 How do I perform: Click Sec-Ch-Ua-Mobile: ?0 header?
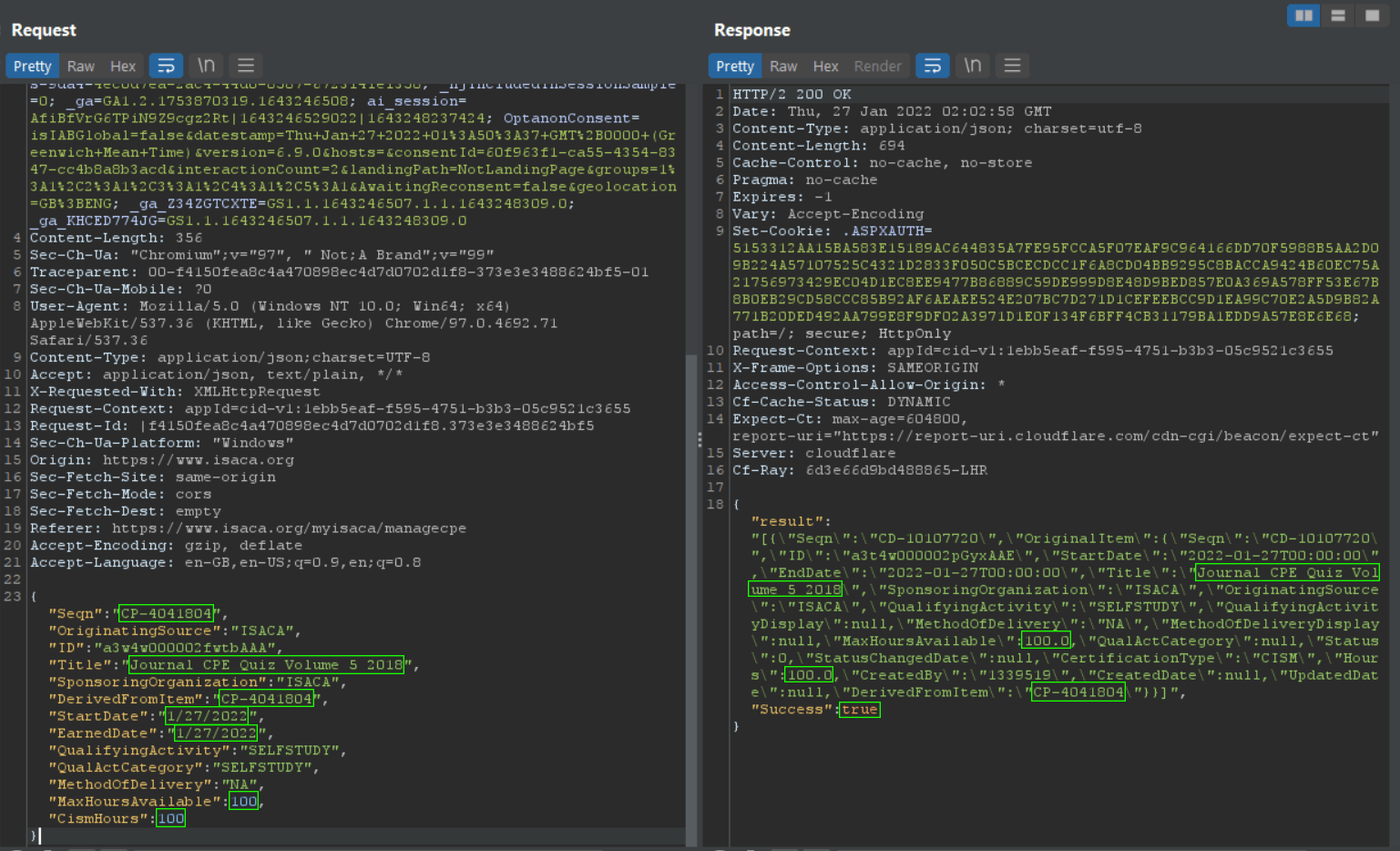(x=121, y=289)
